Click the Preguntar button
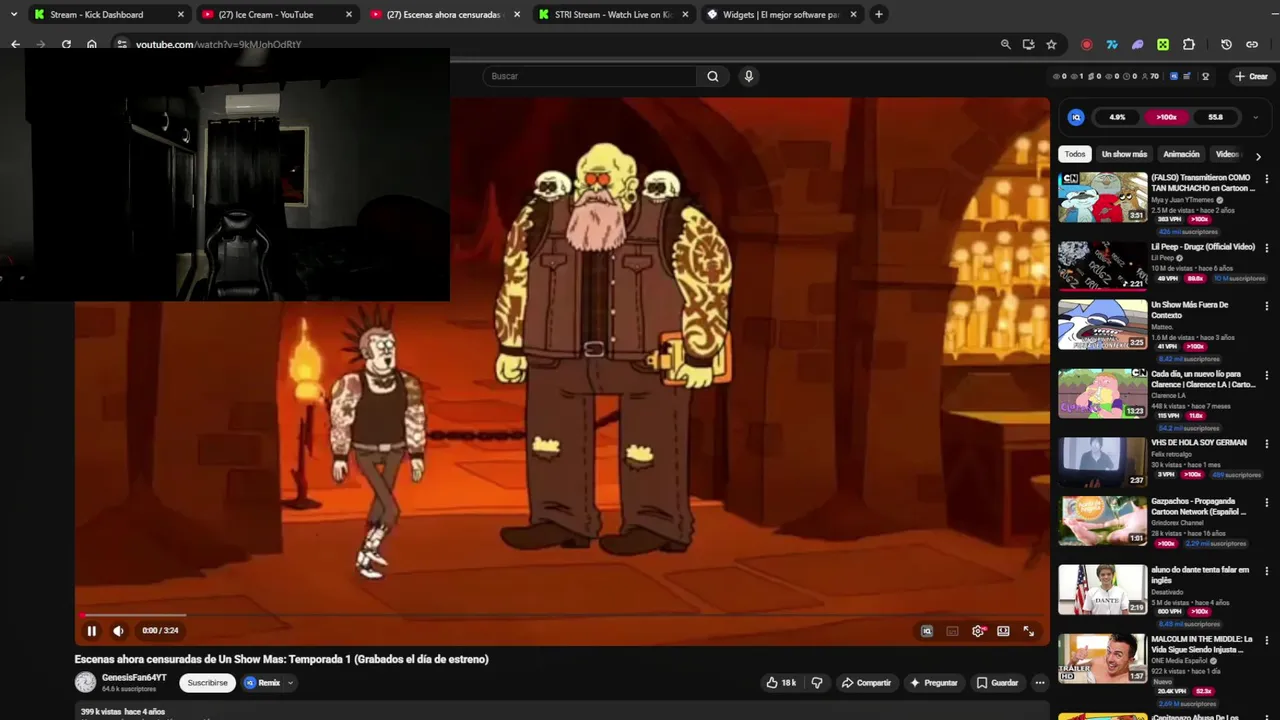Image resolution: width=1280 pixels, height=720 pixels. coord(933,683)
